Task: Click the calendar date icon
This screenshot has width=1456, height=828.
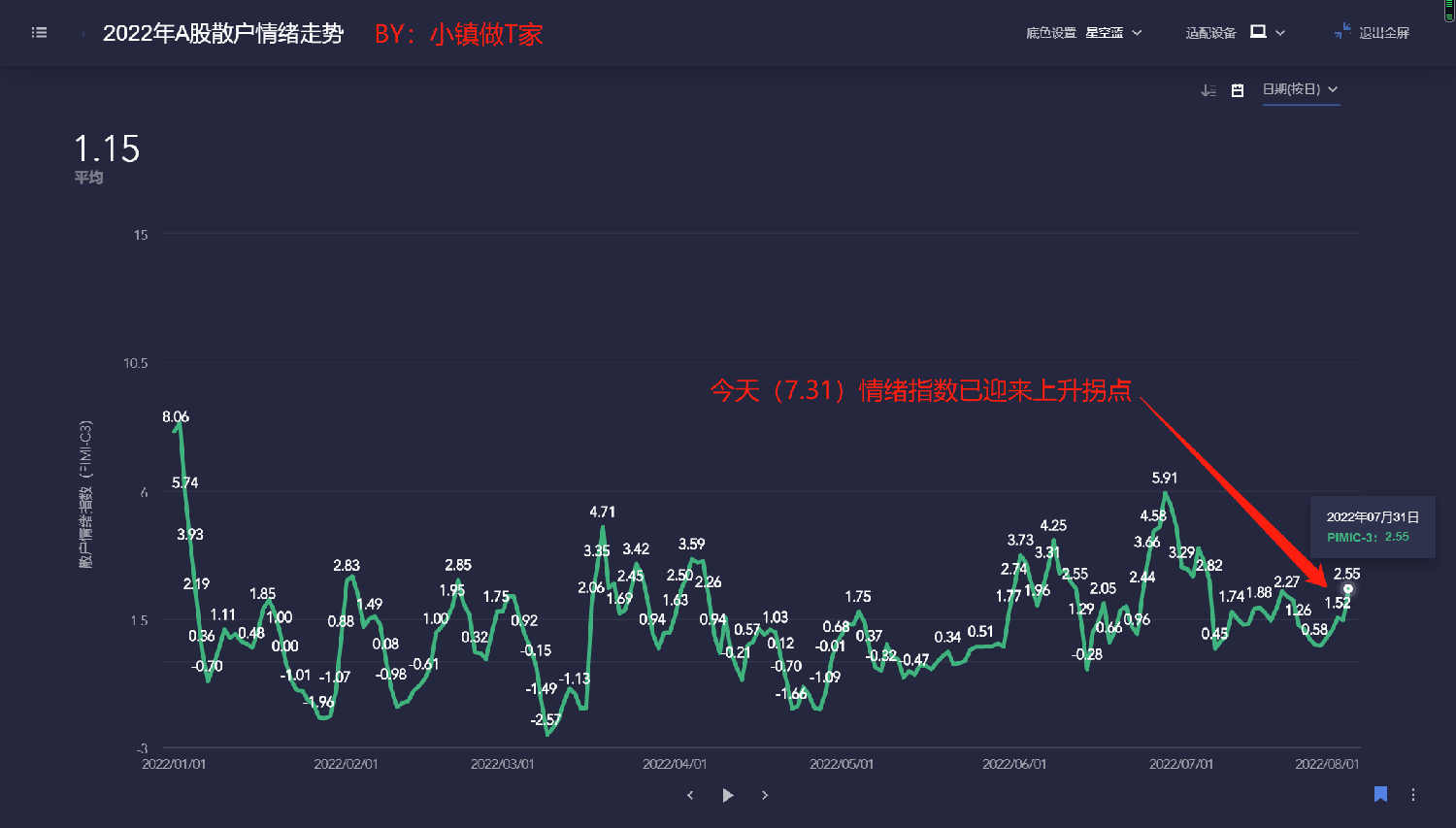Action: (x=1238, y=90)
